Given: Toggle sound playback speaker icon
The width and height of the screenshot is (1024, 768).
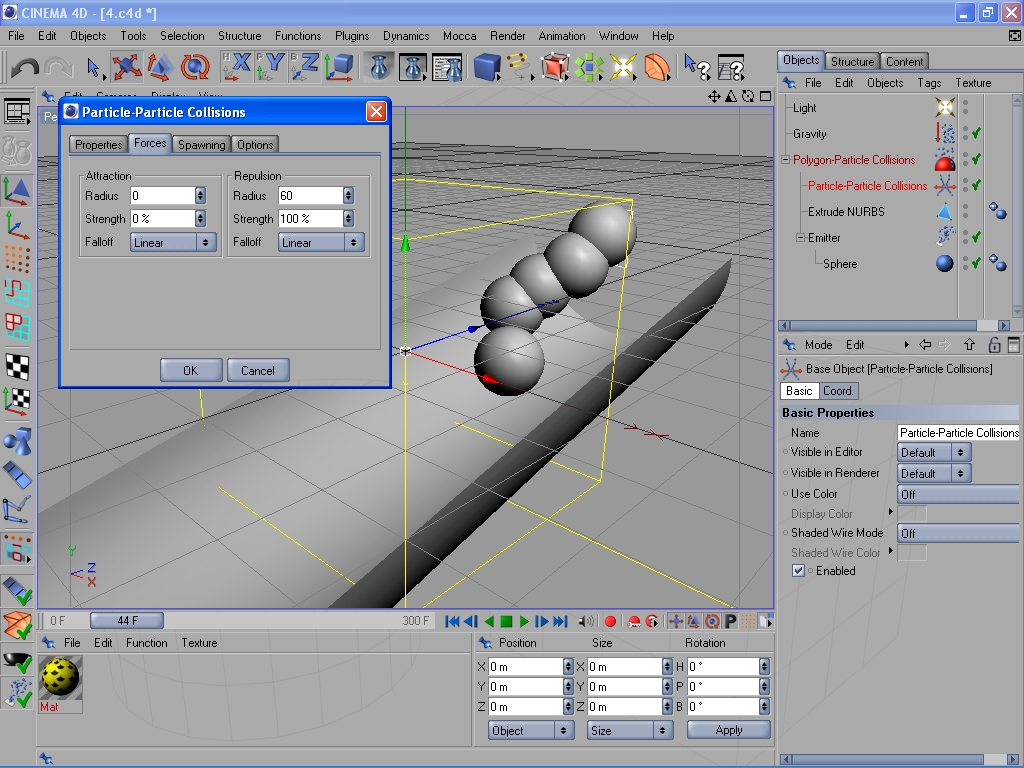Looking at the screenshot, I should pyautogui.click(x=586, y=622).
